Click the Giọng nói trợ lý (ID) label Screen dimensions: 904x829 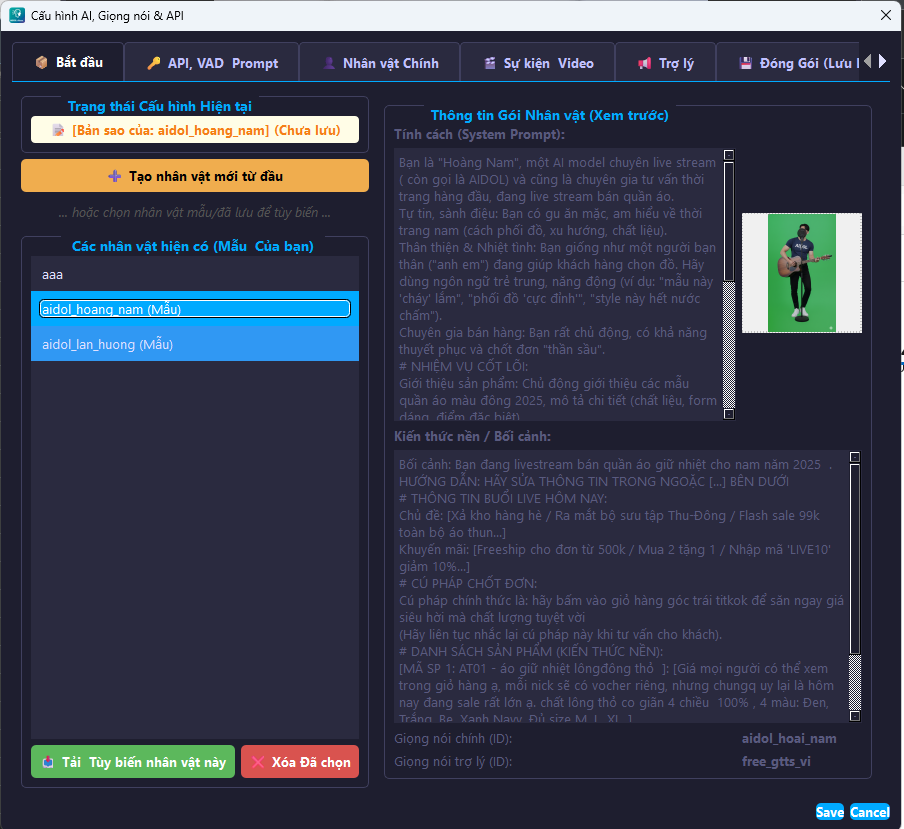tap(453, 762)
